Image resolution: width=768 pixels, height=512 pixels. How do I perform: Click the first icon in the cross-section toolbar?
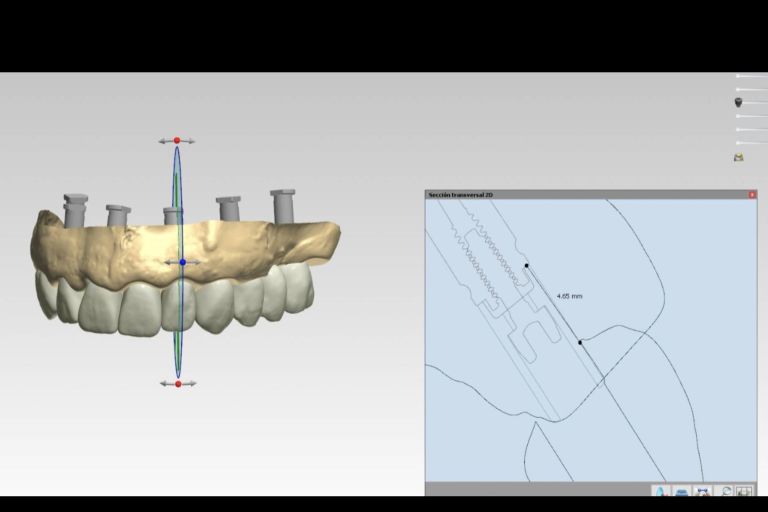tap(660, 491)
